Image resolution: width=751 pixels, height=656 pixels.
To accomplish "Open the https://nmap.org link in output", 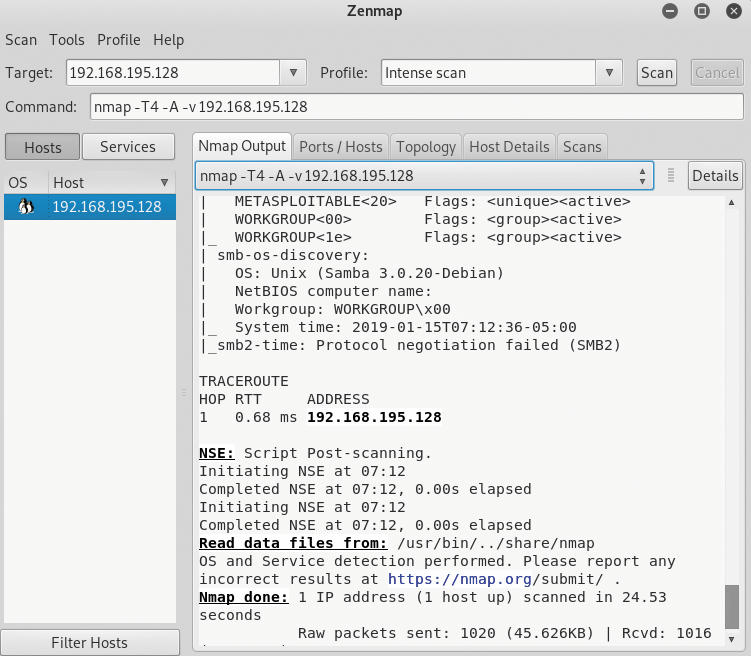I will 460,579.
